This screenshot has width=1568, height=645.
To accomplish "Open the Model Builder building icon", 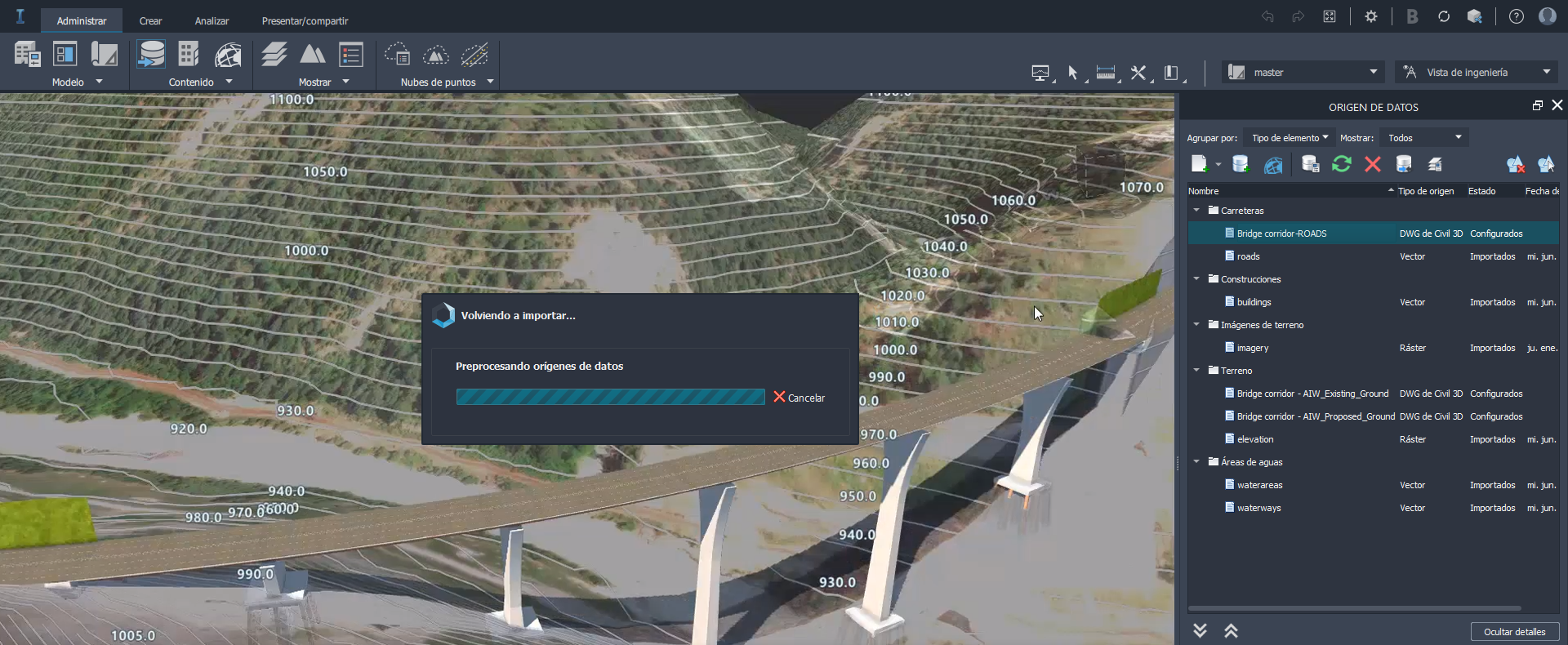I will (x=27, y=55).
